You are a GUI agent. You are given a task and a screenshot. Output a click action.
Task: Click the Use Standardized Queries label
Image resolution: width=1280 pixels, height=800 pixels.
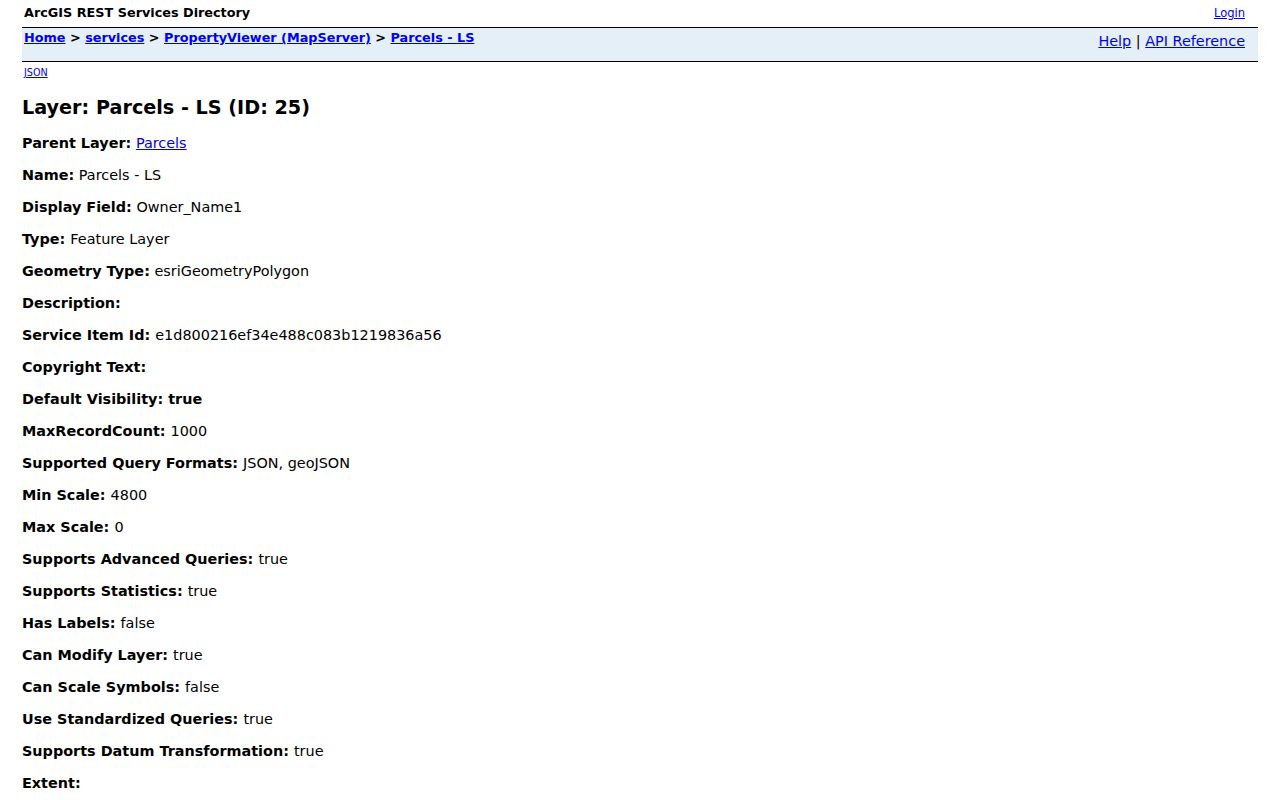tap(130, 719)
